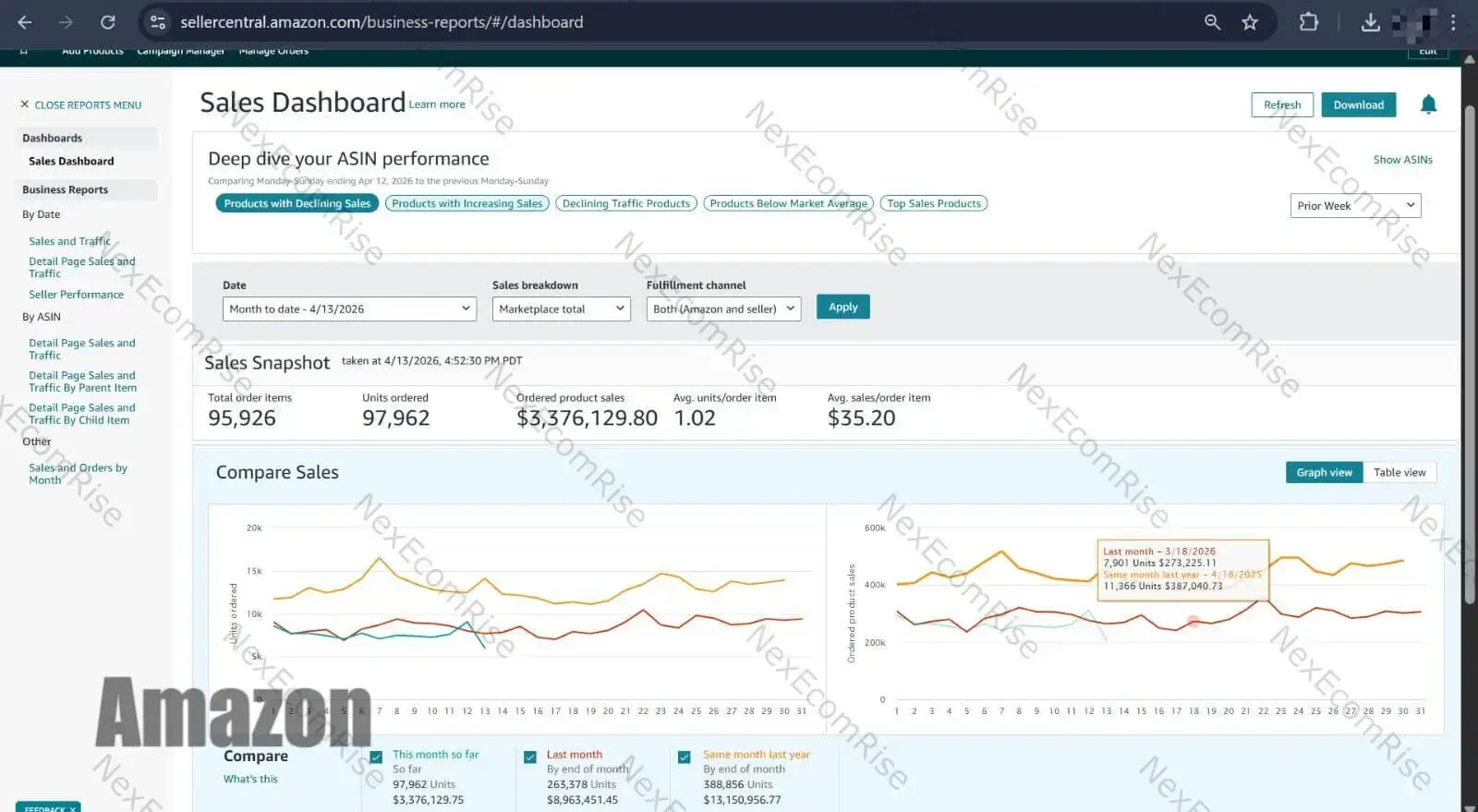
Task: Click the Compare Sales heading
Action: click(277, 472)
